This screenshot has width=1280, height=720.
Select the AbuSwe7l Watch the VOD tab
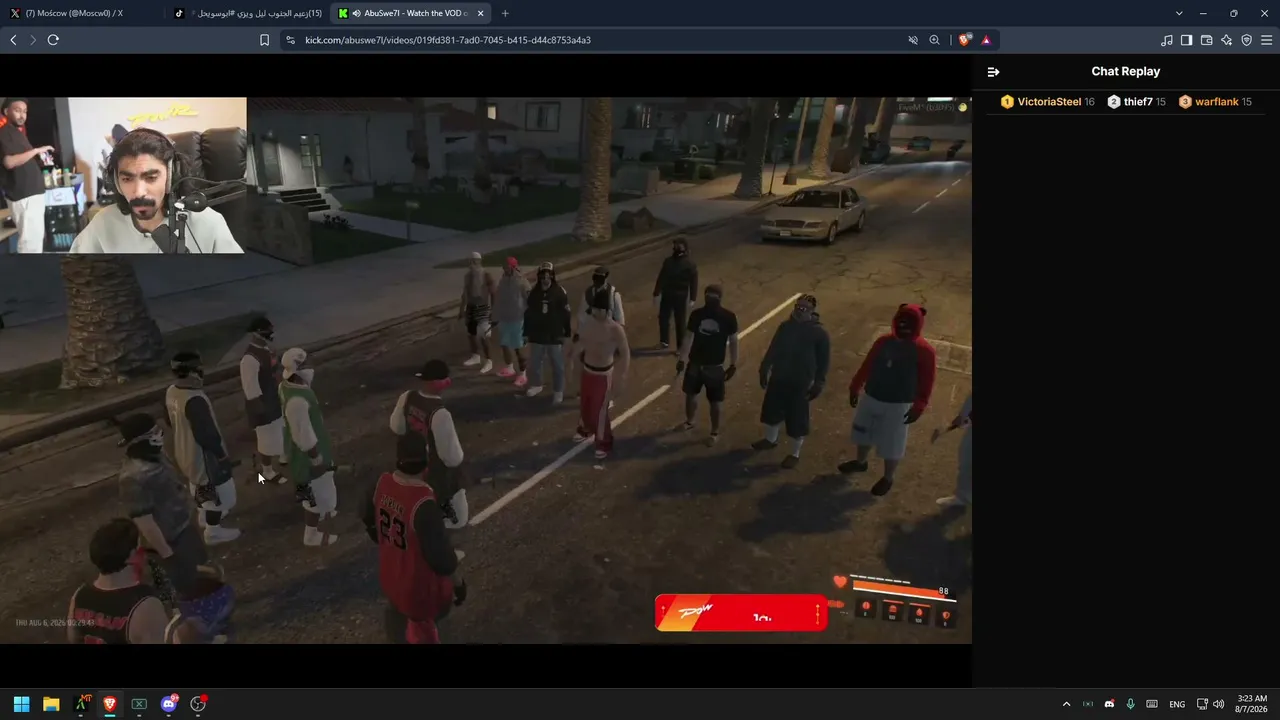click(410, 13)
